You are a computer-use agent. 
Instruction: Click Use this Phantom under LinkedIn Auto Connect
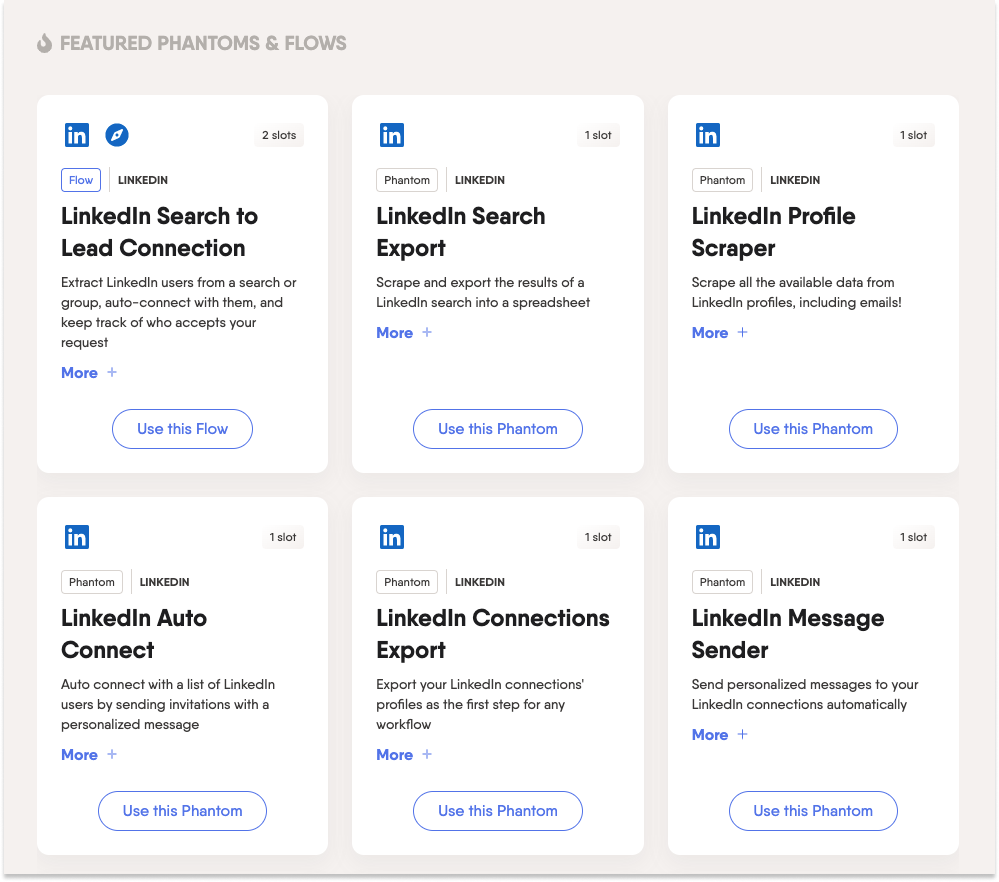182,810
